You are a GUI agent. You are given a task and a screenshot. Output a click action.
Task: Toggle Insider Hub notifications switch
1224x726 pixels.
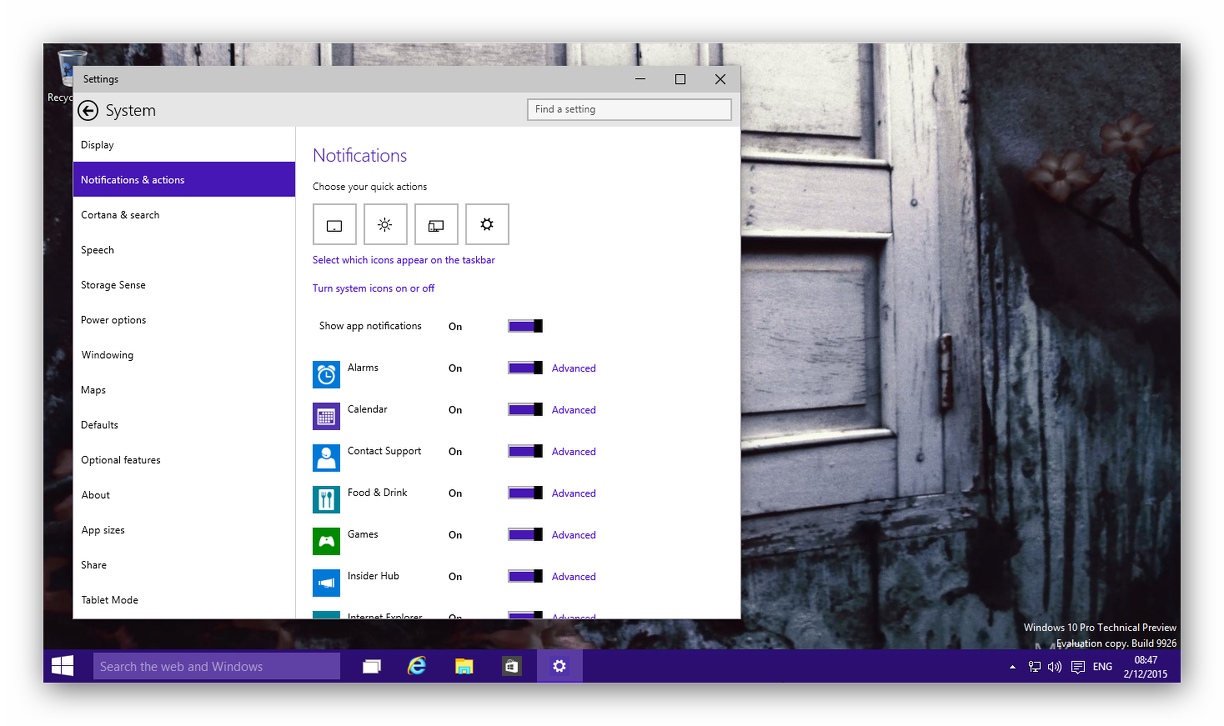coord(525,576)
